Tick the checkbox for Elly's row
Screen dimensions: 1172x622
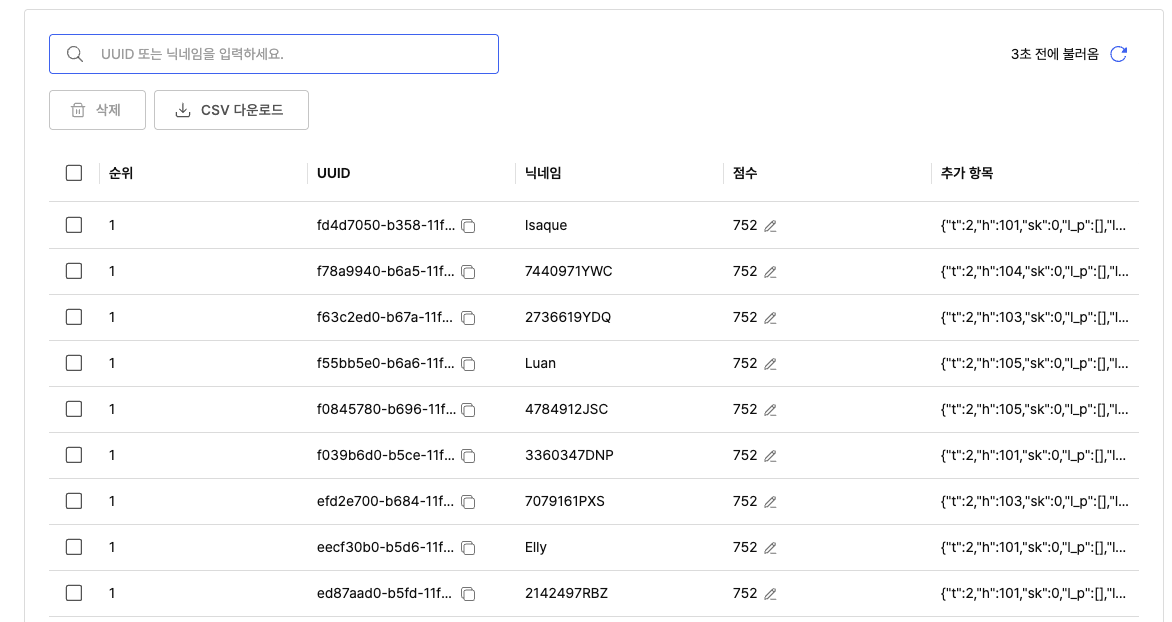coord(74,547)
